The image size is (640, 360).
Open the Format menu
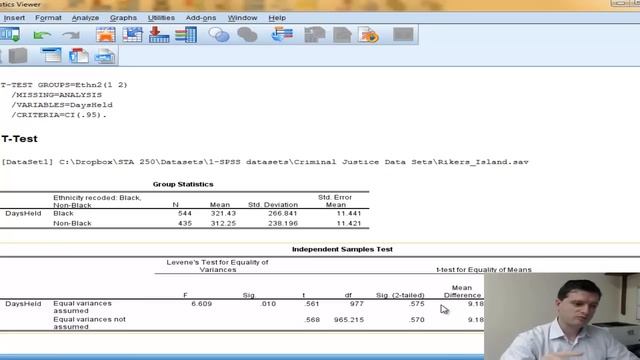pyautogui.click(x=48, y=18)
